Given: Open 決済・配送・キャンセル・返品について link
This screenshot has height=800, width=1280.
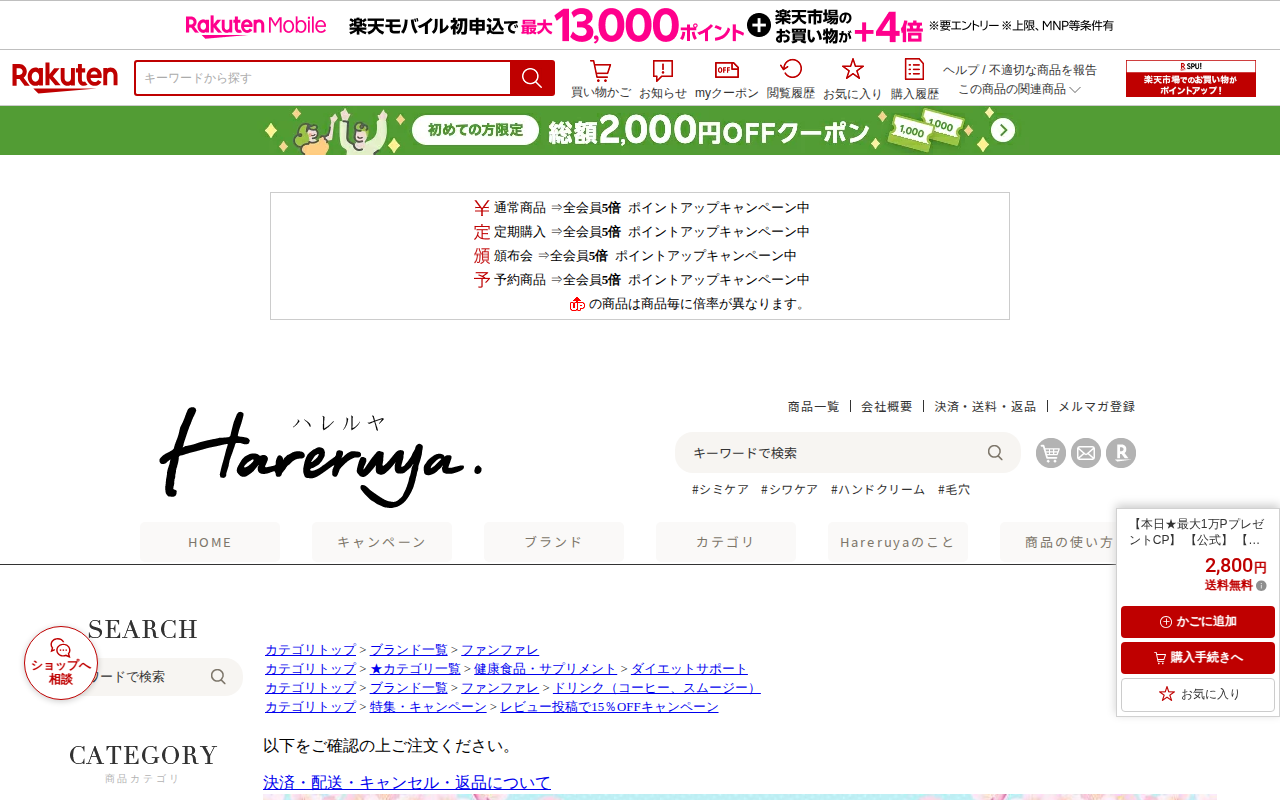Looking at the screenshot, I should 407,782.
